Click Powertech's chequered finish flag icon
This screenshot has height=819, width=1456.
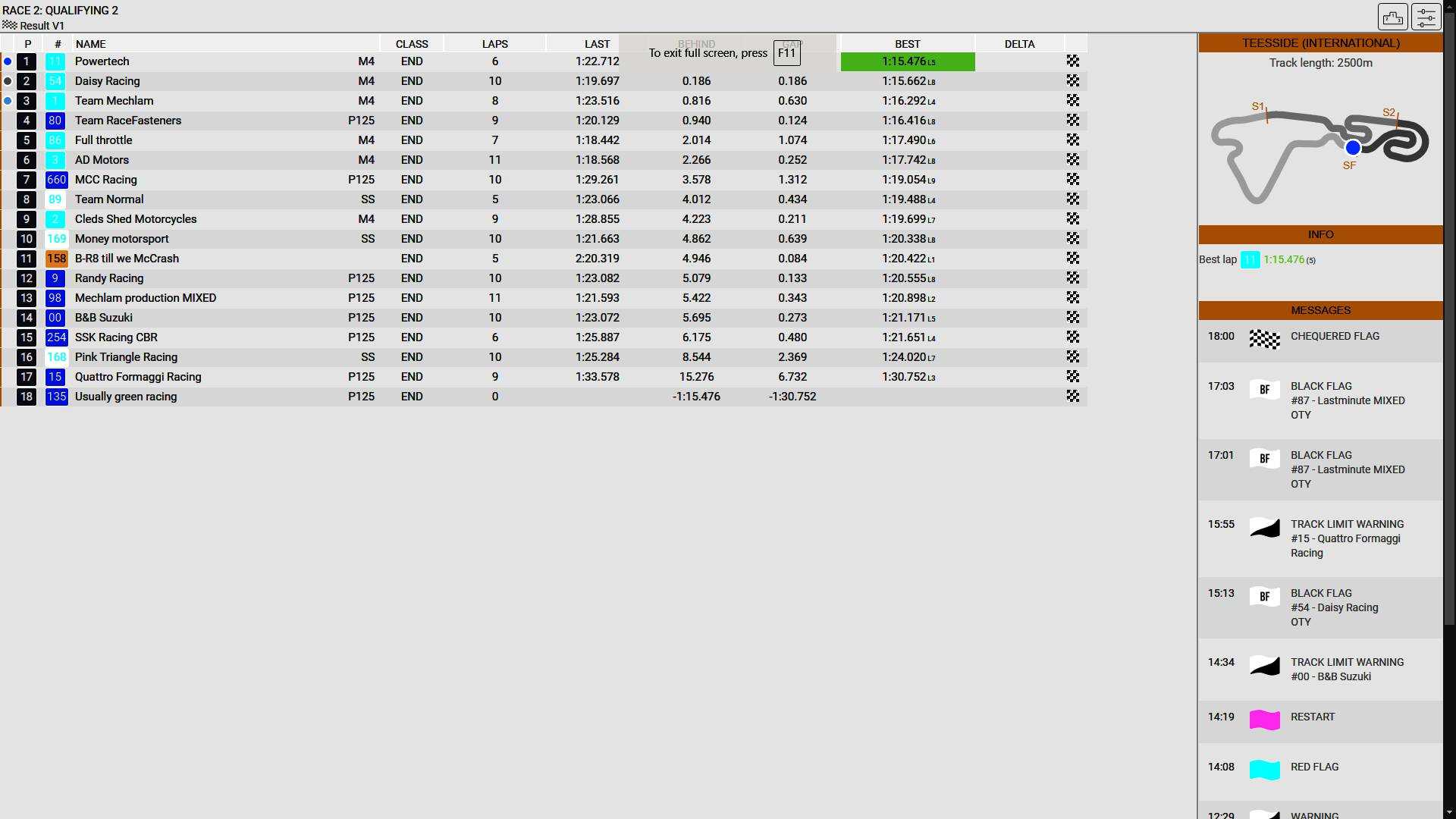[1072, 61]
